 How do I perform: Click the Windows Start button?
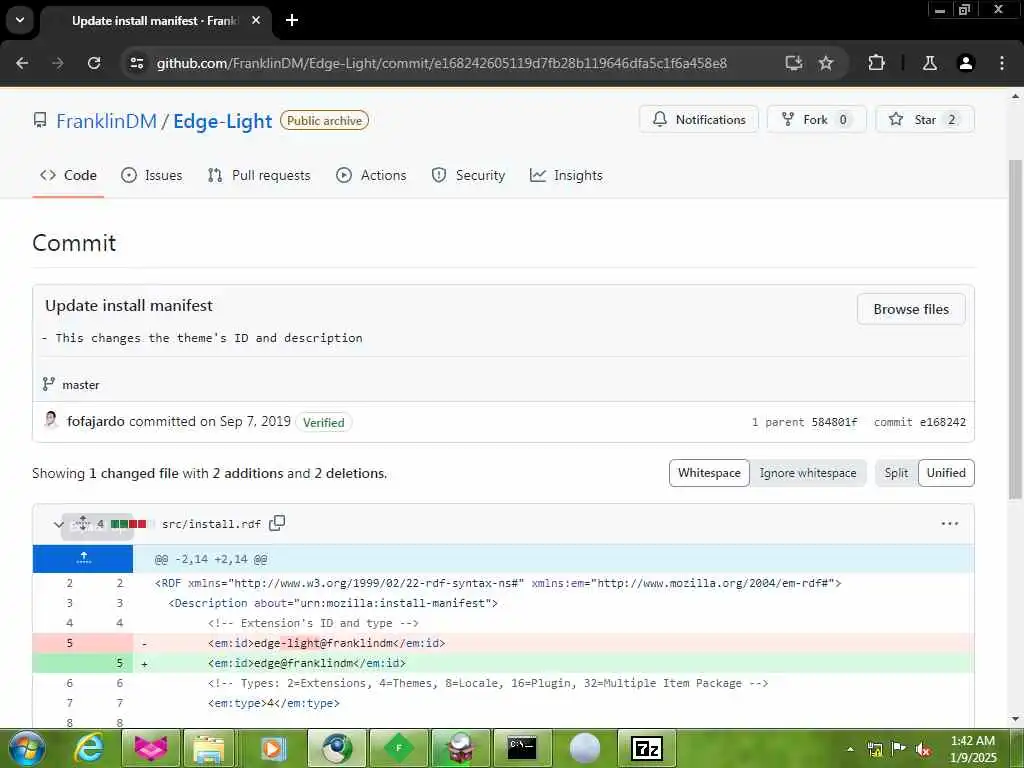click(x=26, y=748)
